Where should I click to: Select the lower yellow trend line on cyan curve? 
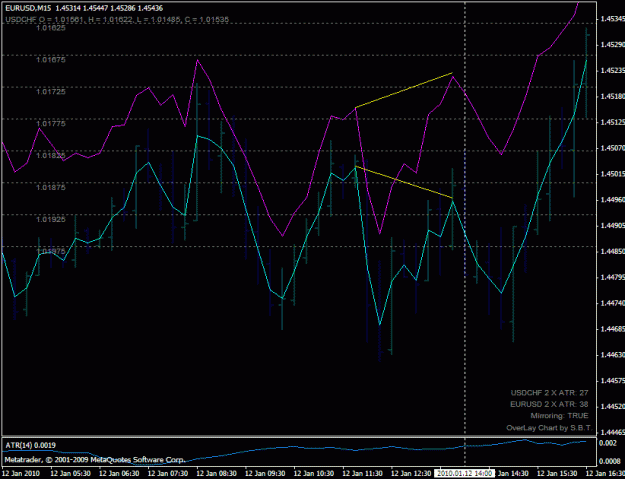coord(404,182)
